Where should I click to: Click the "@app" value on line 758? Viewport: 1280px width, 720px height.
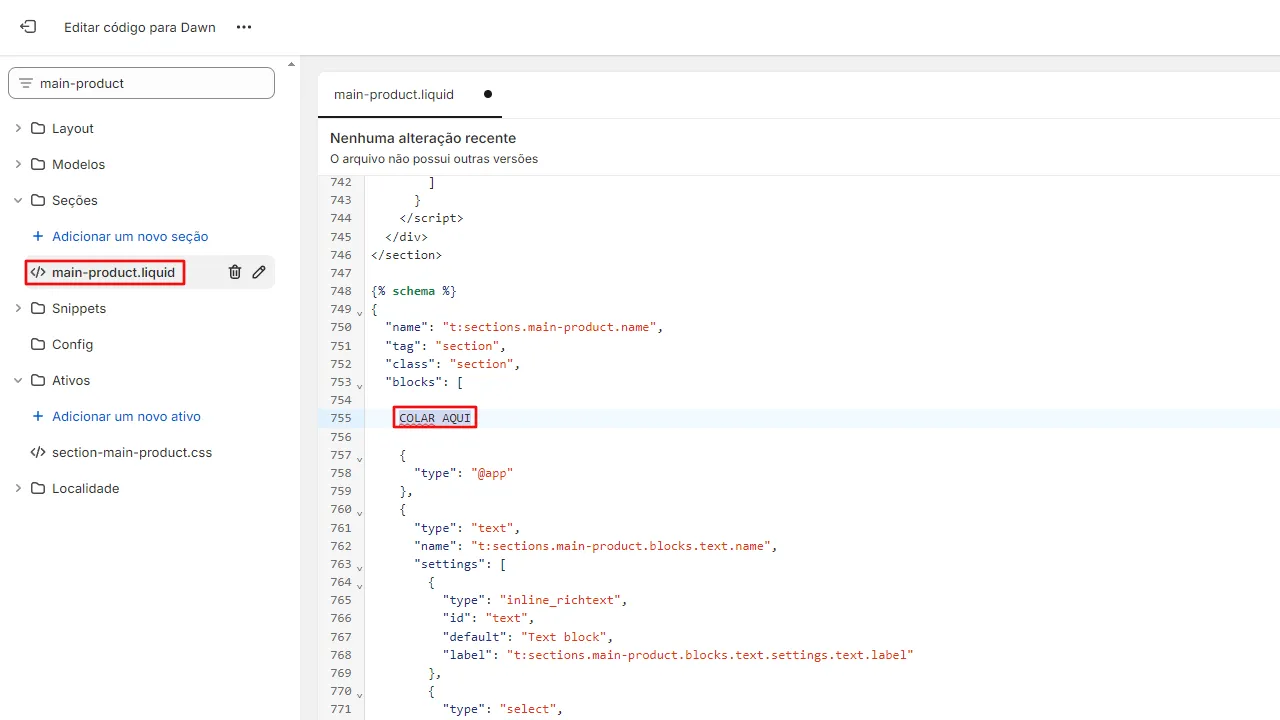[492, 473]
